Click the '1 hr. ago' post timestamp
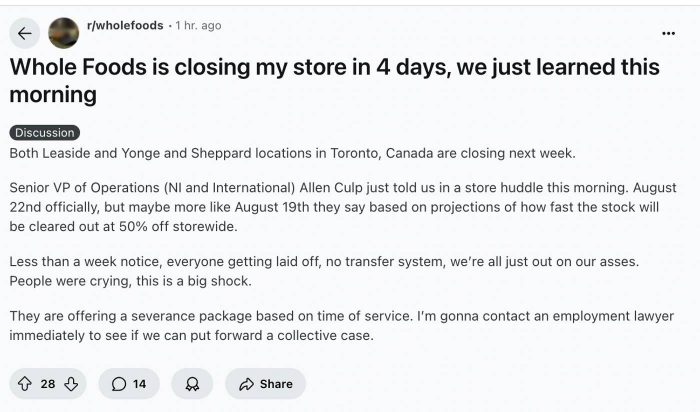700x412 pixels. click(x=198, y=25)
